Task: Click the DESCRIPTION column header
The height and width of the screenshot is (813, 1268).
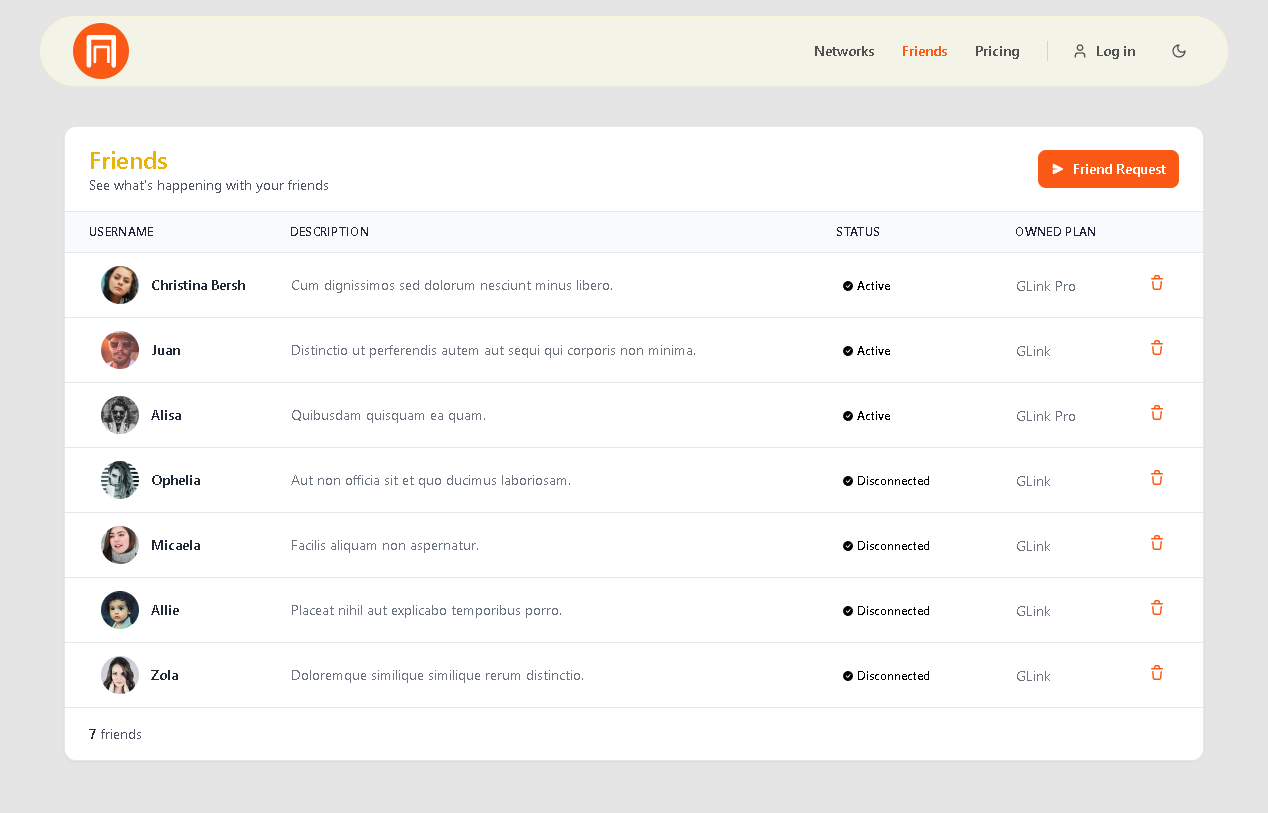Action: [x=329, y=232]
